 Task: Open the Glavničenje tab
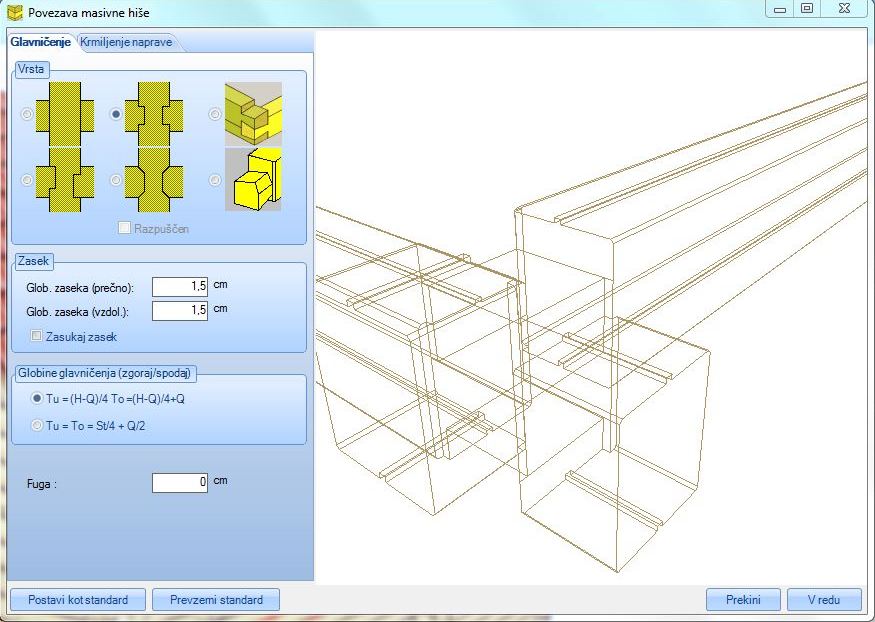click(x=41, y=43)
